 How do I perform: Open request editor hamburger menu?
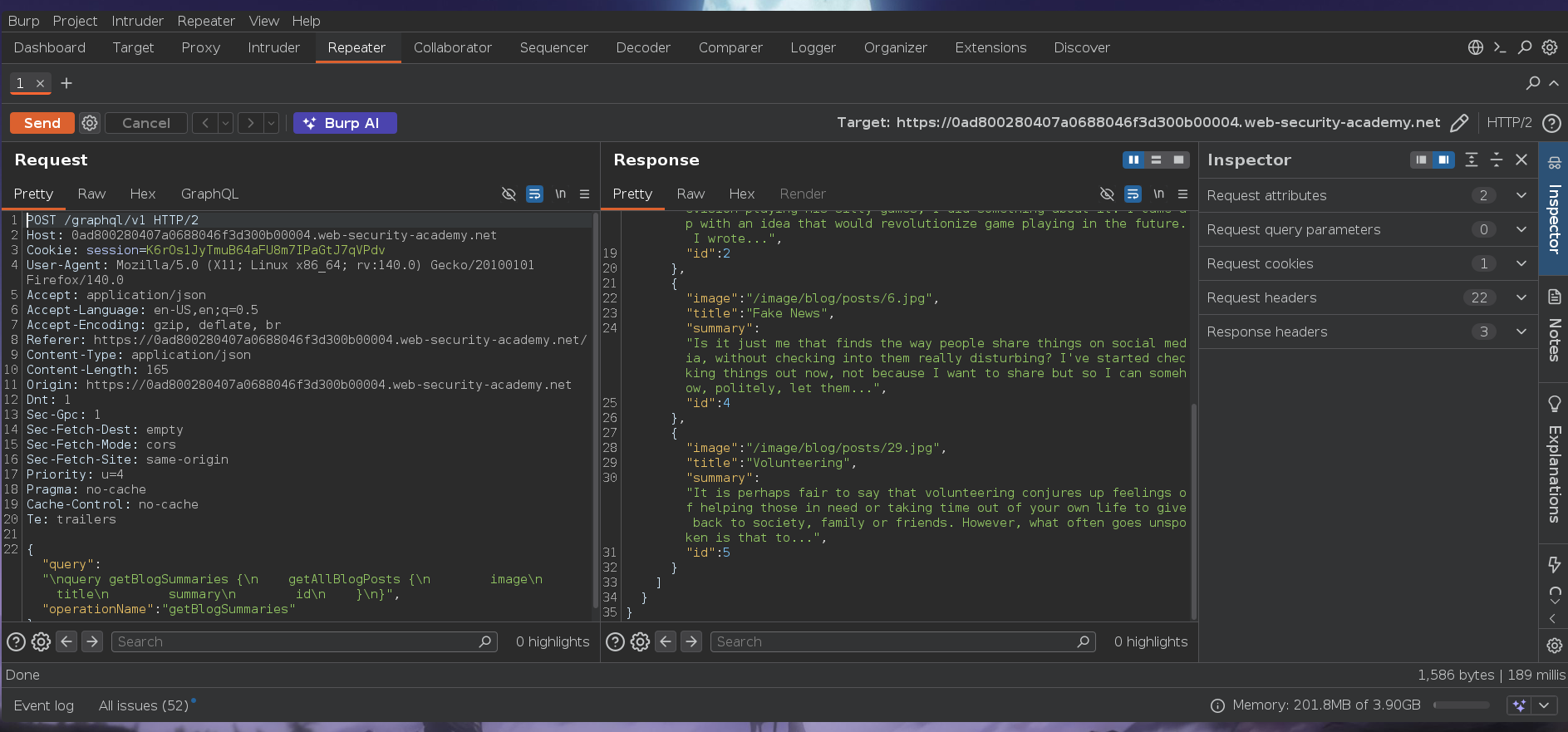585,194
